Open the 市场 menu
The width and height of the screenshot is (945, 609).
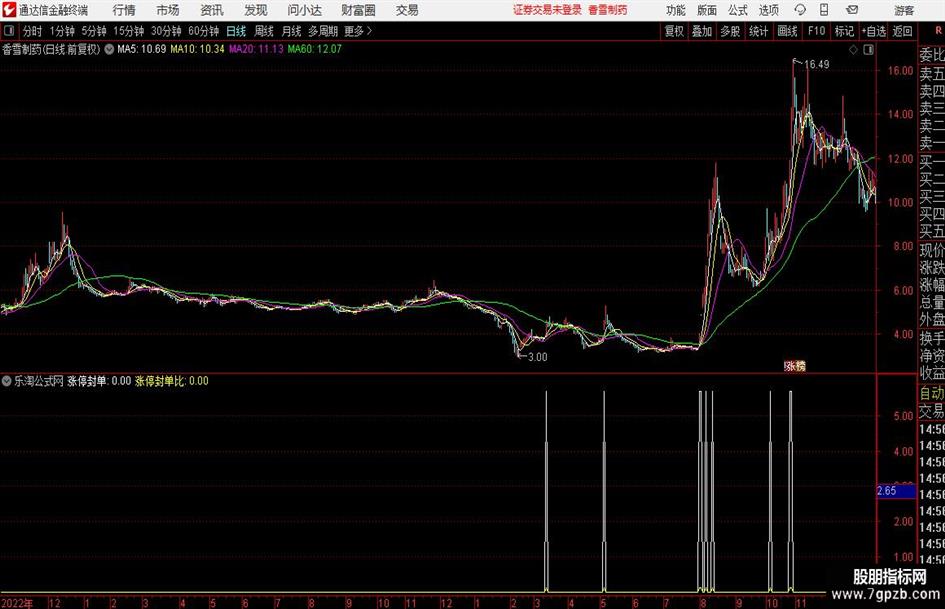tap(168, 10)
